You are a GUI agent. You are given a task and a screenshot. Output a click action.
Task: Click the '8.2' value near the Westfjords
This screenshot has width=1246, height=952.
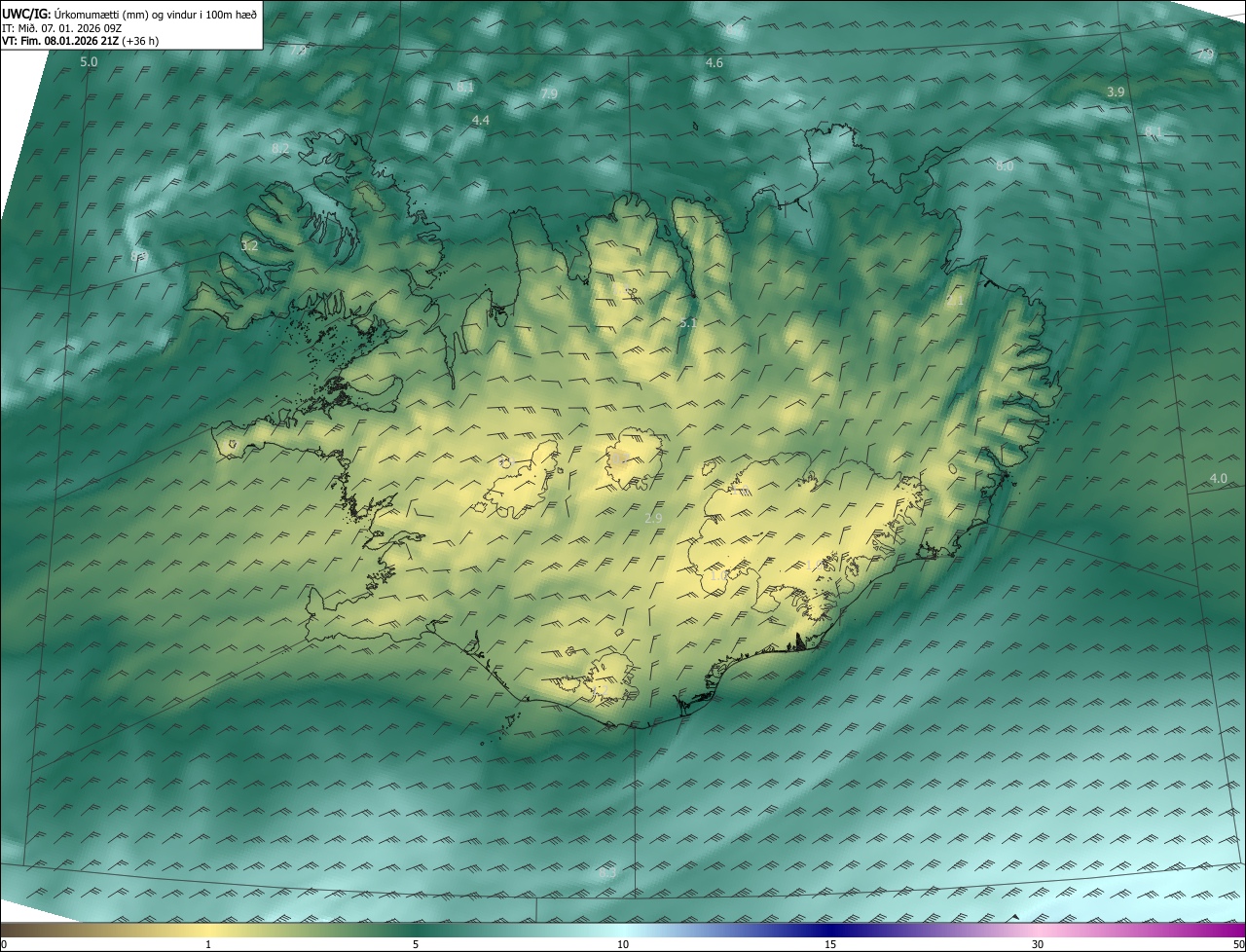pyautogui.click(x=280, y=148)
